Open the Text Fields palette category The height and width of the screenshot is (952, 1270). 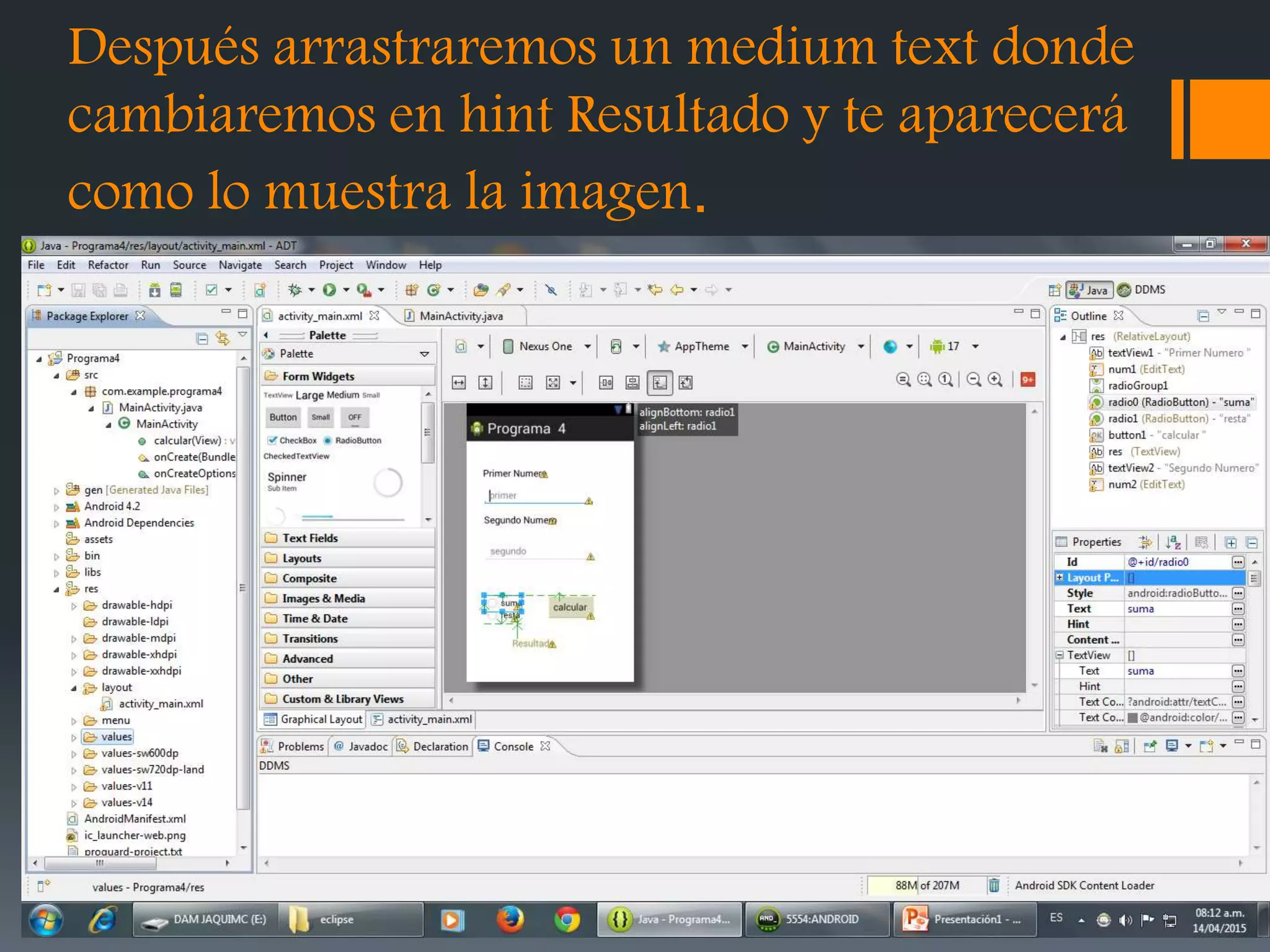click(348, 538)
